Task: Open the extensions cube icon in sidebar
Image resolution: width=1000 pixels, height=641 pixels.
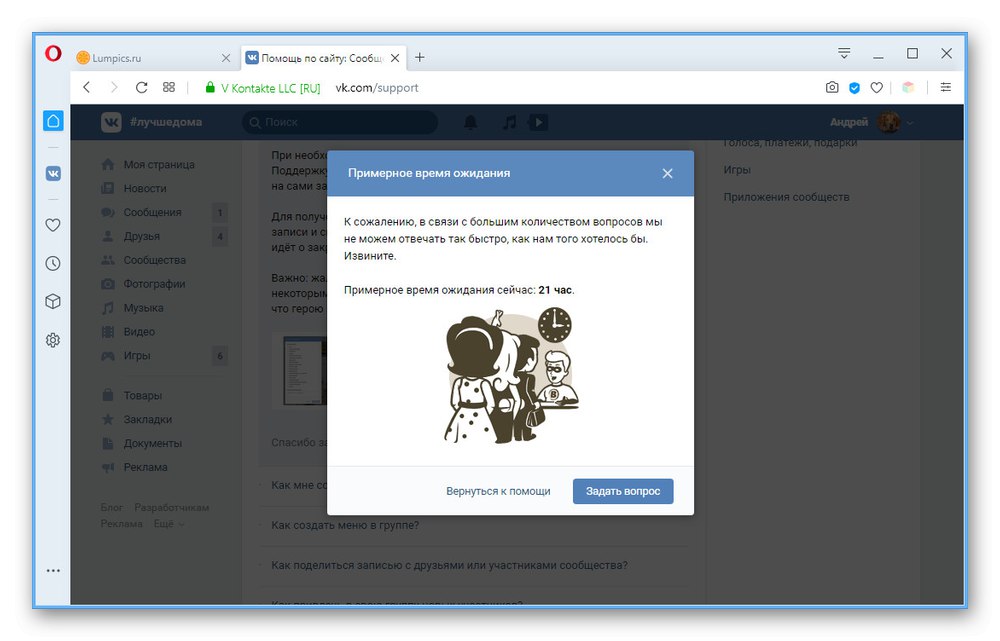Action: click(53, 302)
